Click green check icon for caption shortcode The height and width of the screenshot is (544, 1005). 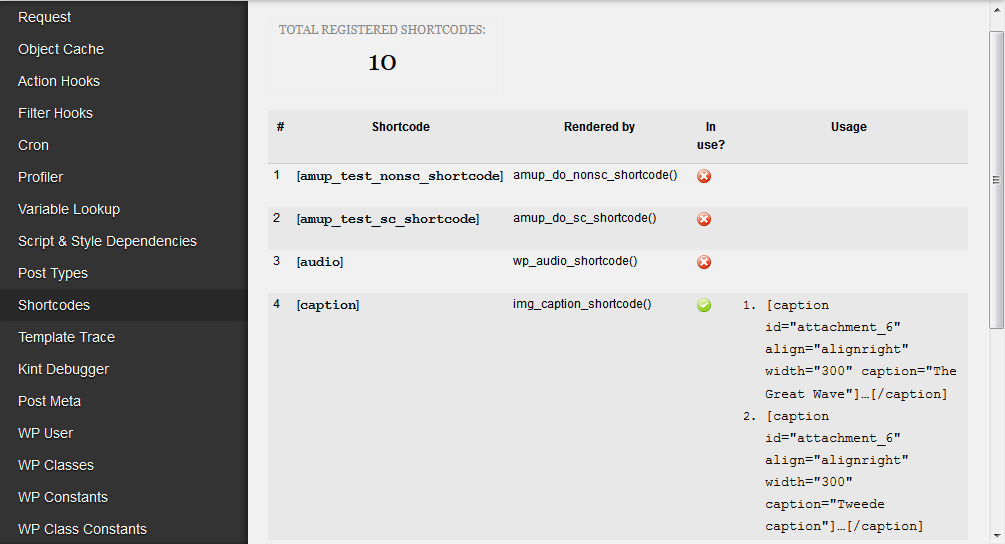pos(704,305)
